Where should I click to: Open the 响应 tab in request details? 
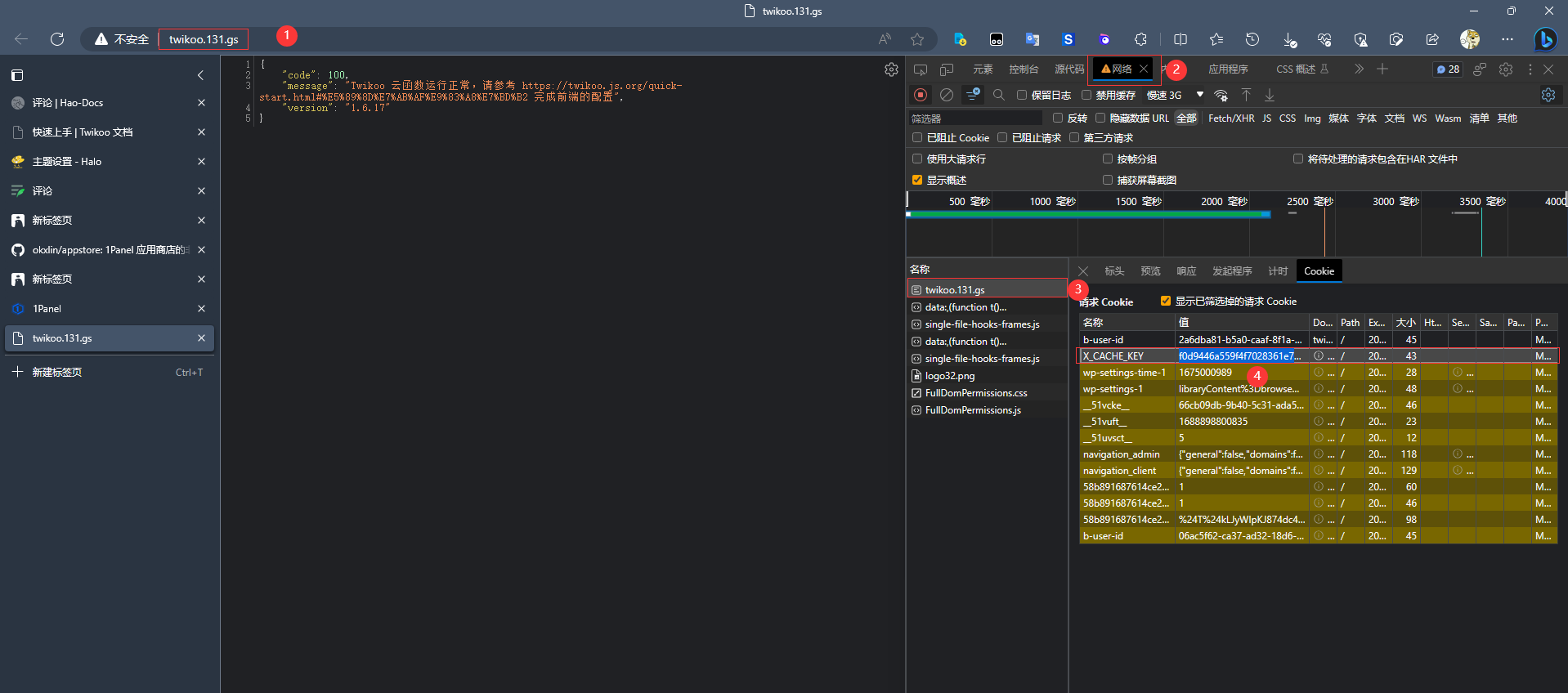tap(1186, 271)
